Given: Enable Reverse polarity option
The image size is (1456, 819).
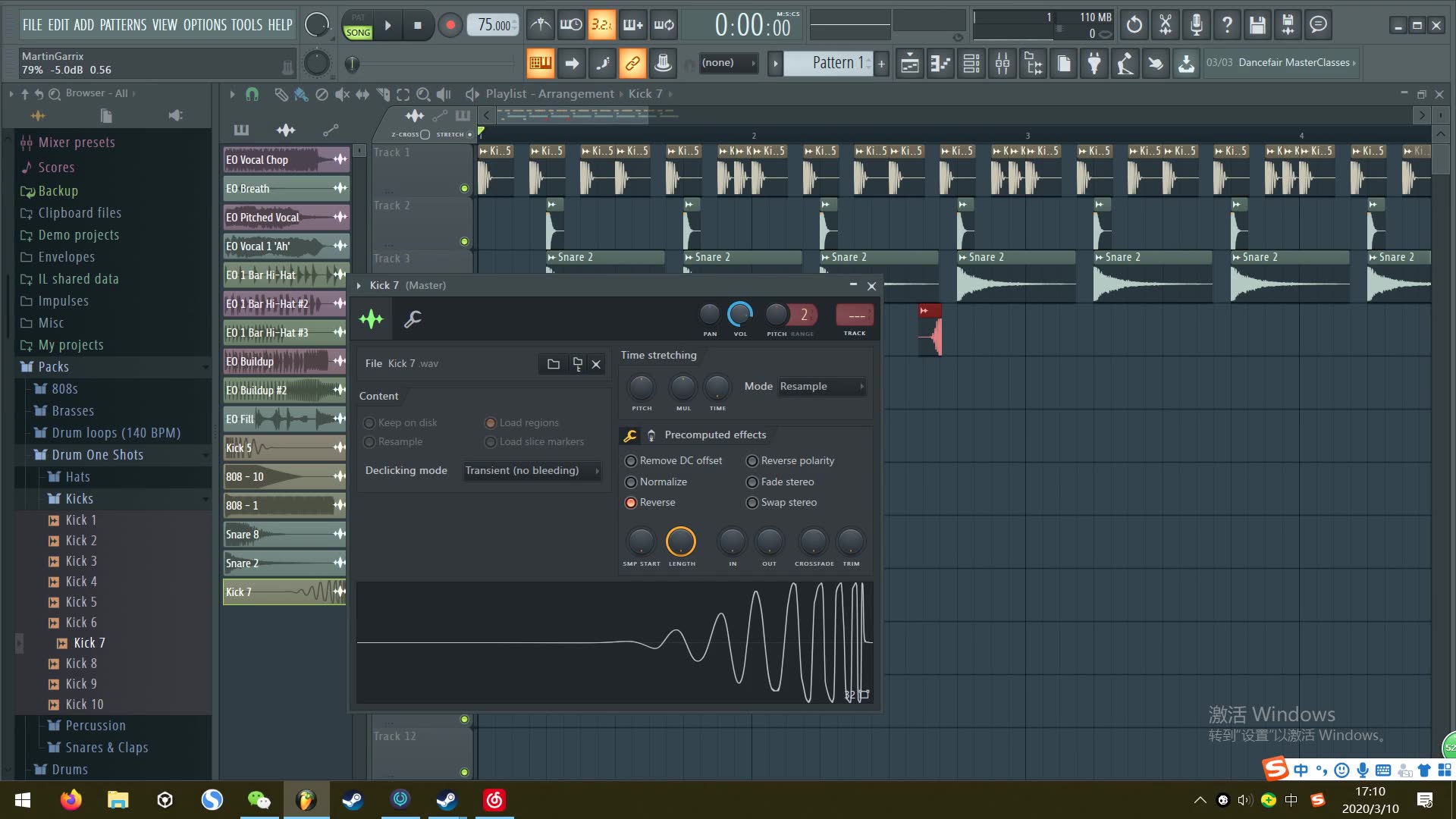Looking at the screenshot, I should 789,461.
